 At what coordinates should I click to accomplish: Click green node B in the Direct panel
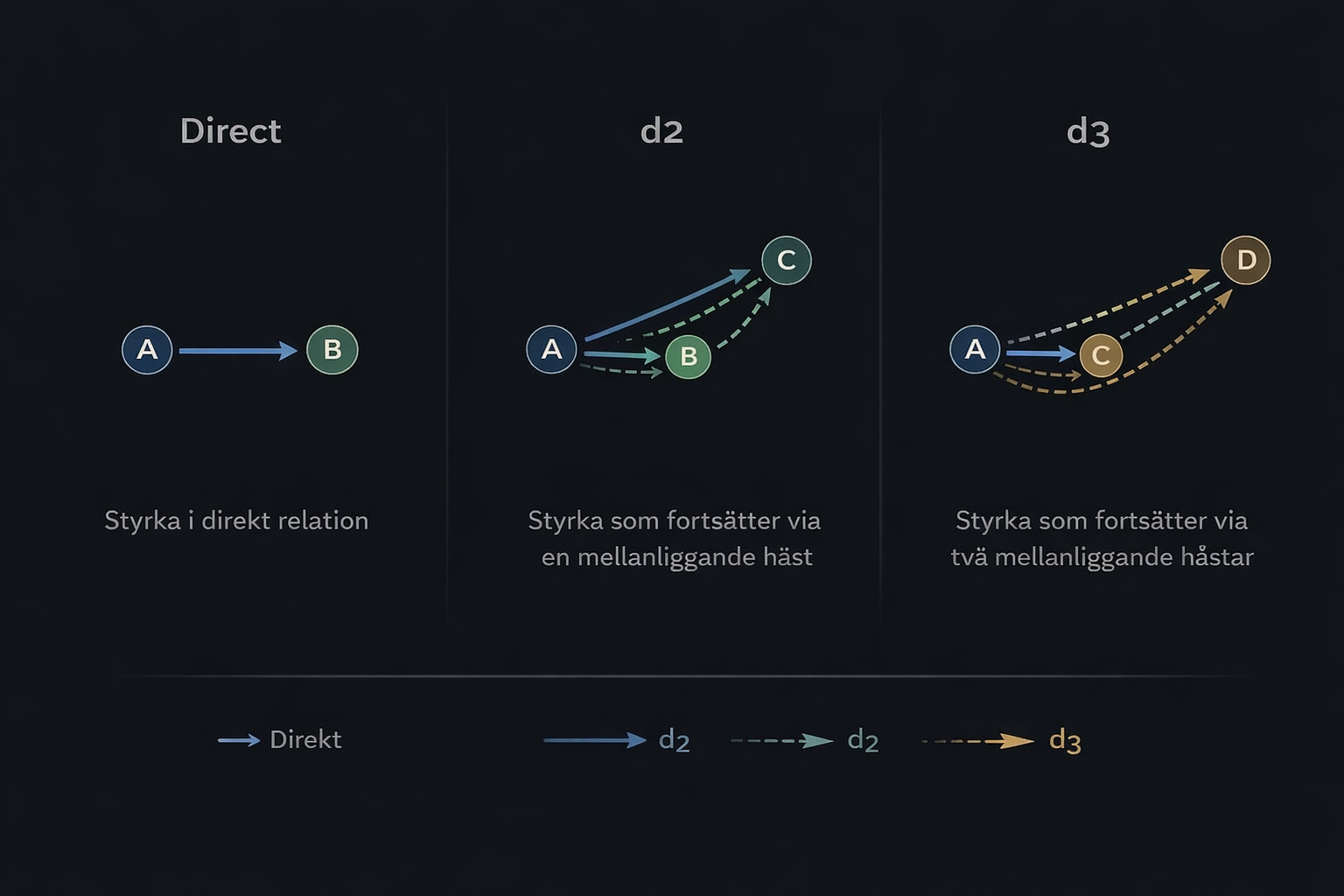(x=332, y=350)
